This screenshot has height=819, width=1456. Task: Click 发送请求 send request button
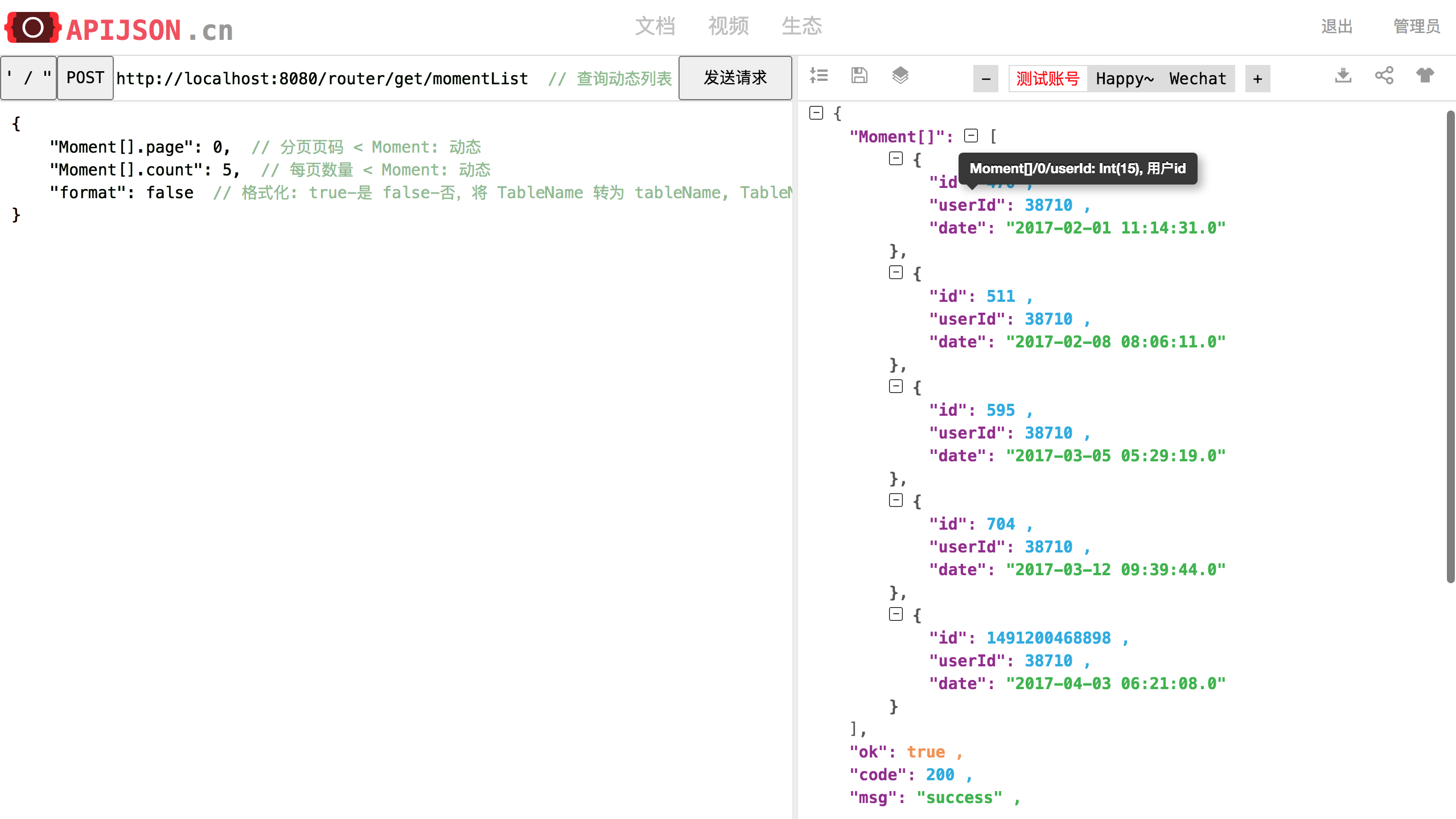(x=735, y=78)
